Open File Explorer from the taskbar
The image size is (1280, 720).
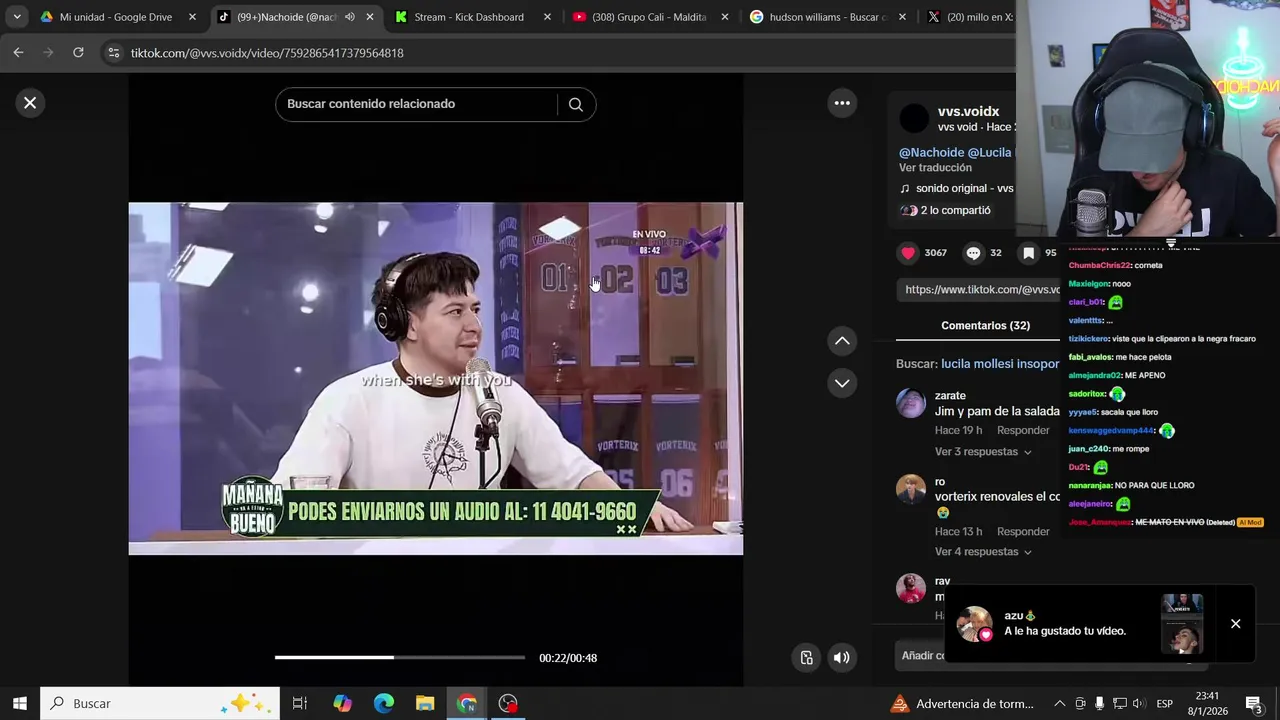(425, 703)
